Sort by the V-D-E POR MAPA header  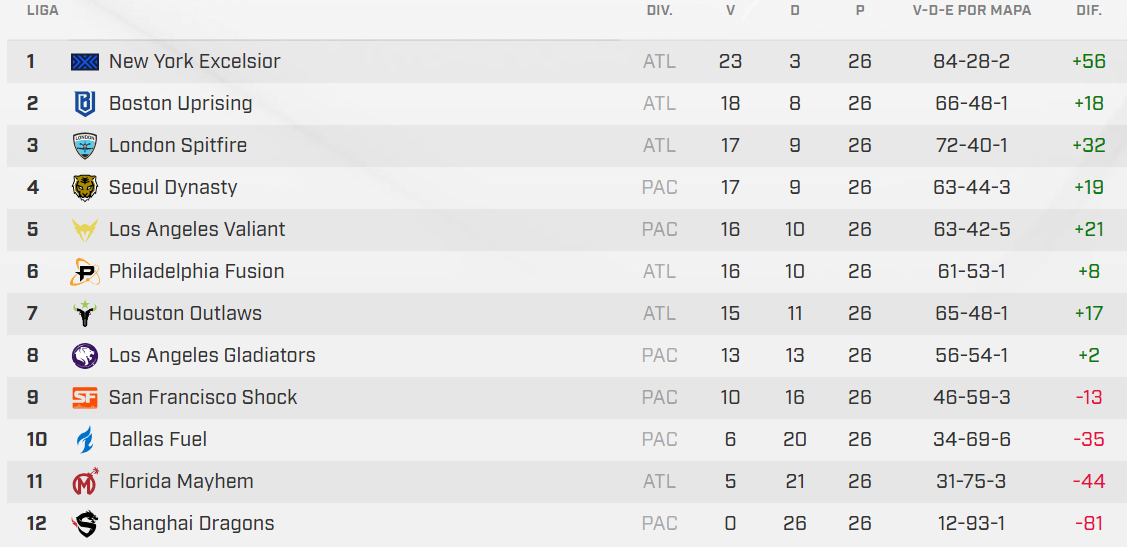pyautogui.click(x=972, y=11)
